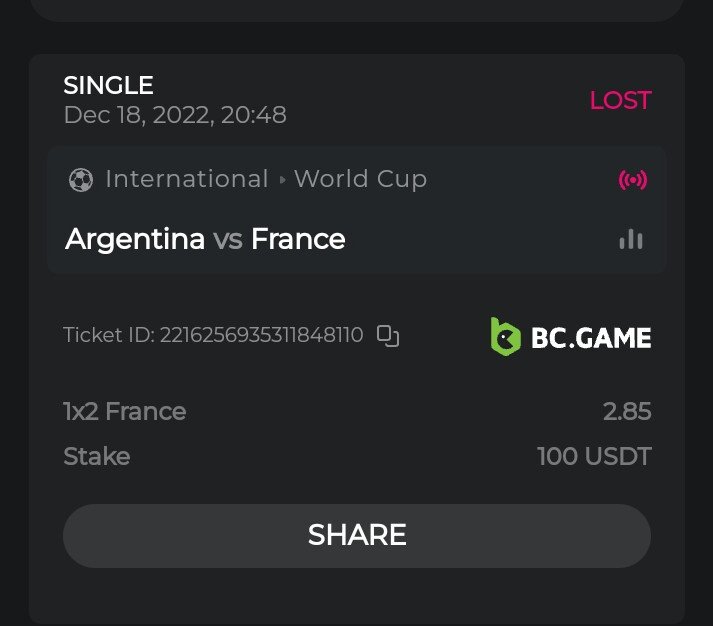Click the LOST bet status label

click(x=620, y=100)
